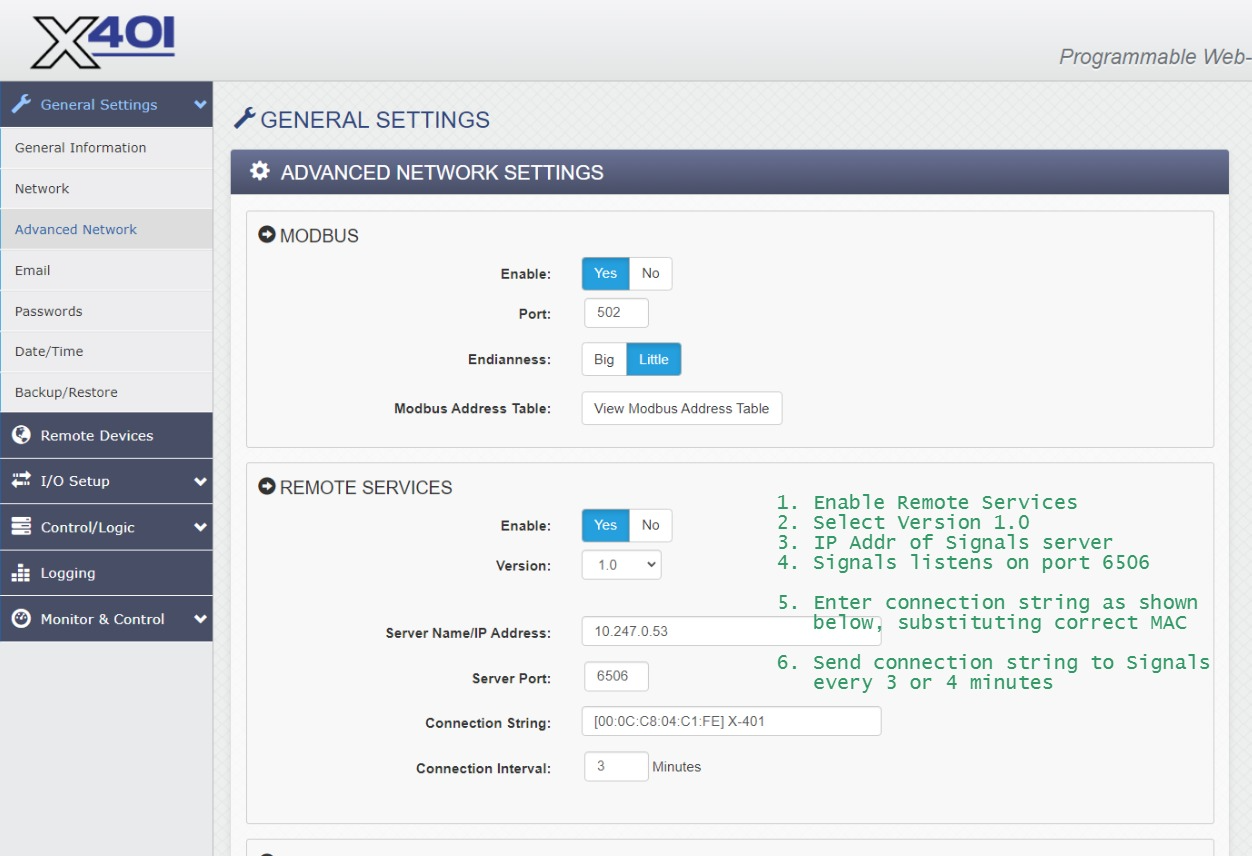Open the Email settings page
Screen dimensions: 1252x856
(x=33, y=270)
